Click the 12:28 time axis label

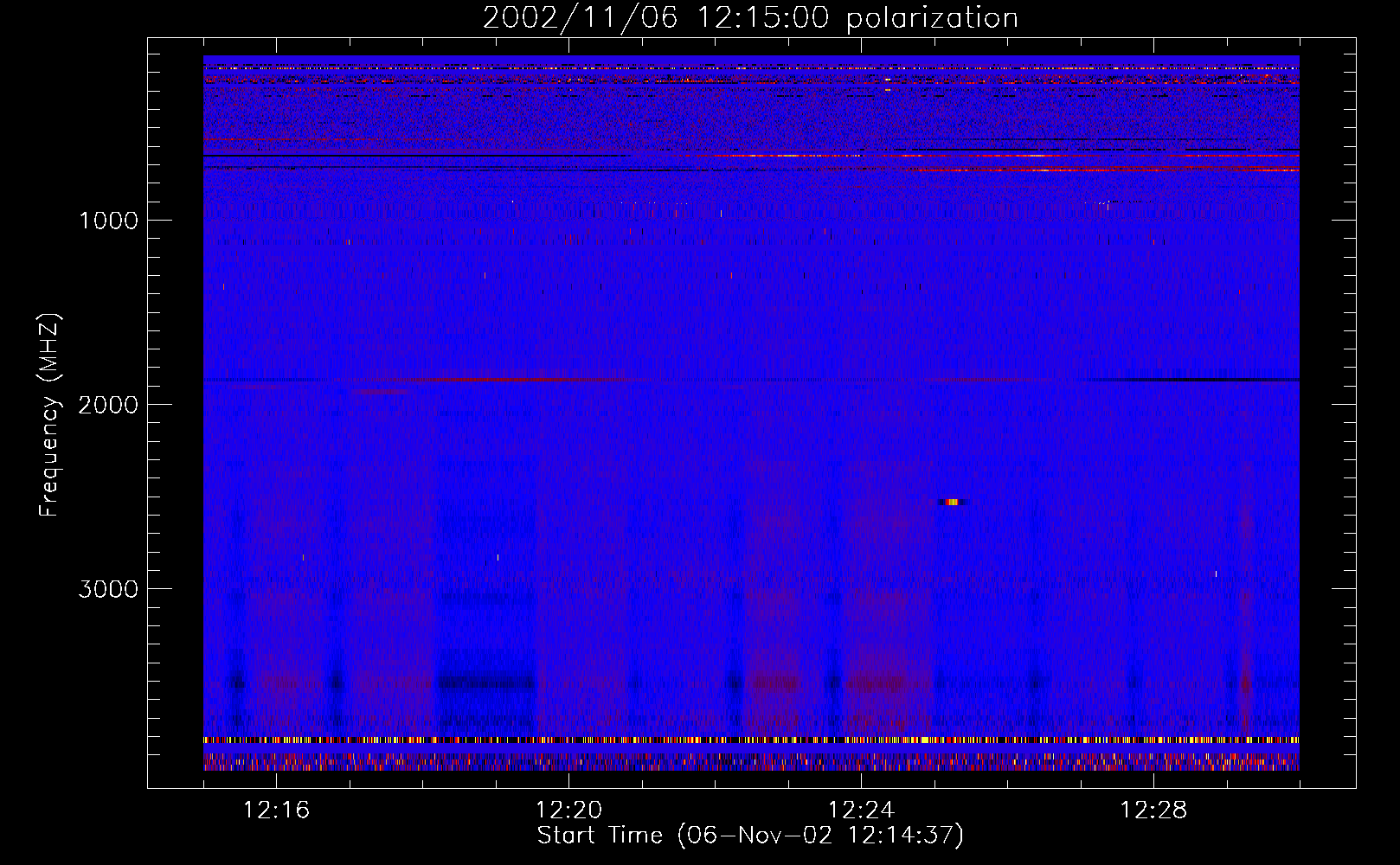(1153, 811)
